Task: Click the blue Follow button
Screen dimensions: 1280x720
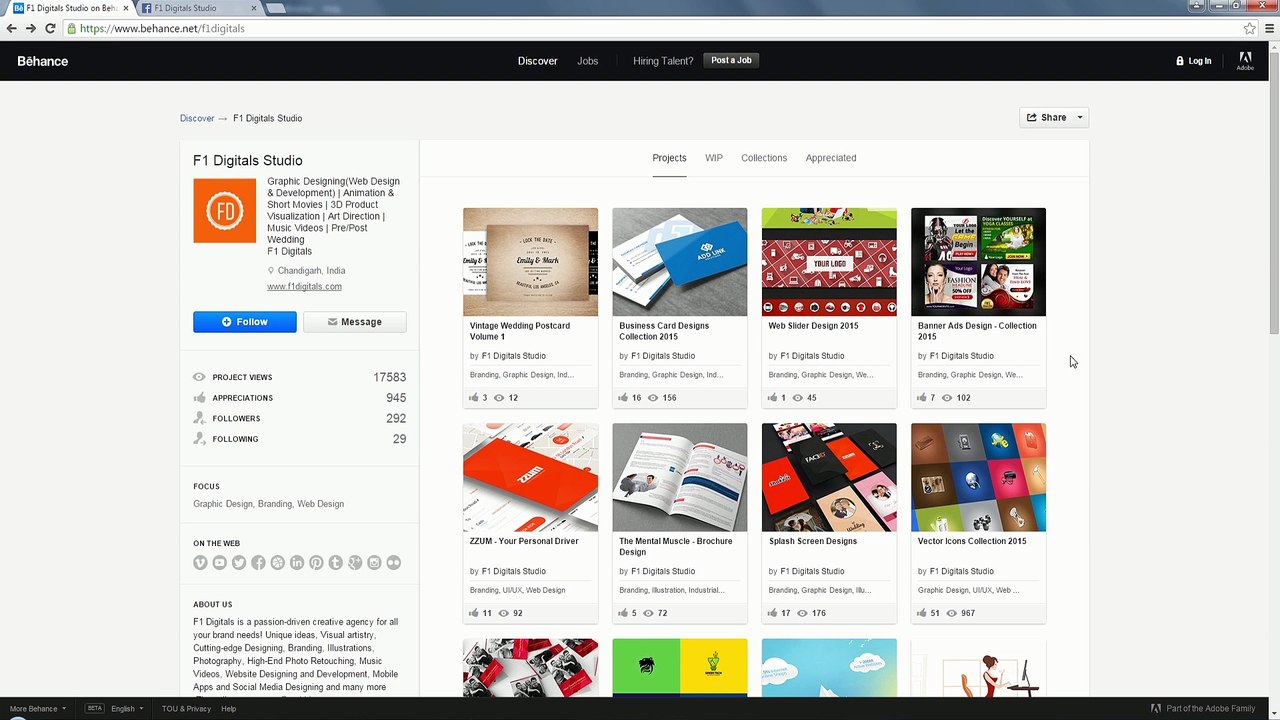Action: tap(245, 322)
